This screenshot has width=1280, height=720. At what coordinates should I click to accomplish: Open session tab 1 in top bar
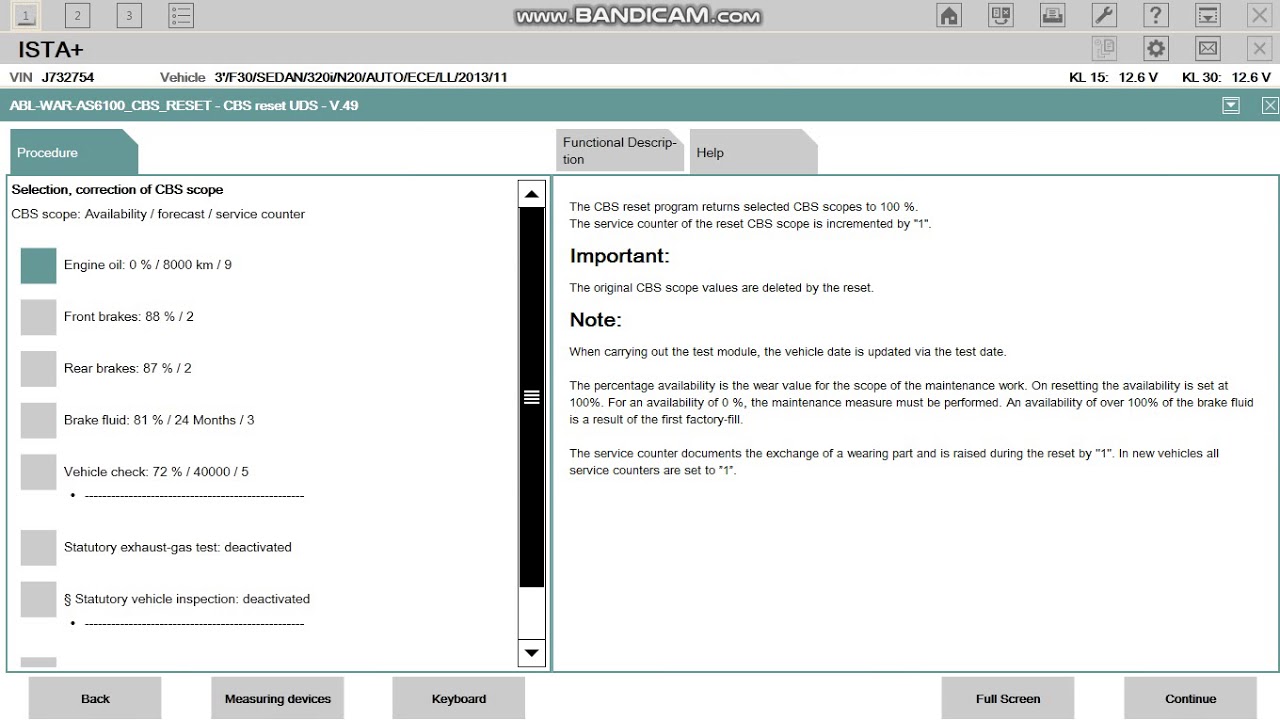pos(25,15)
